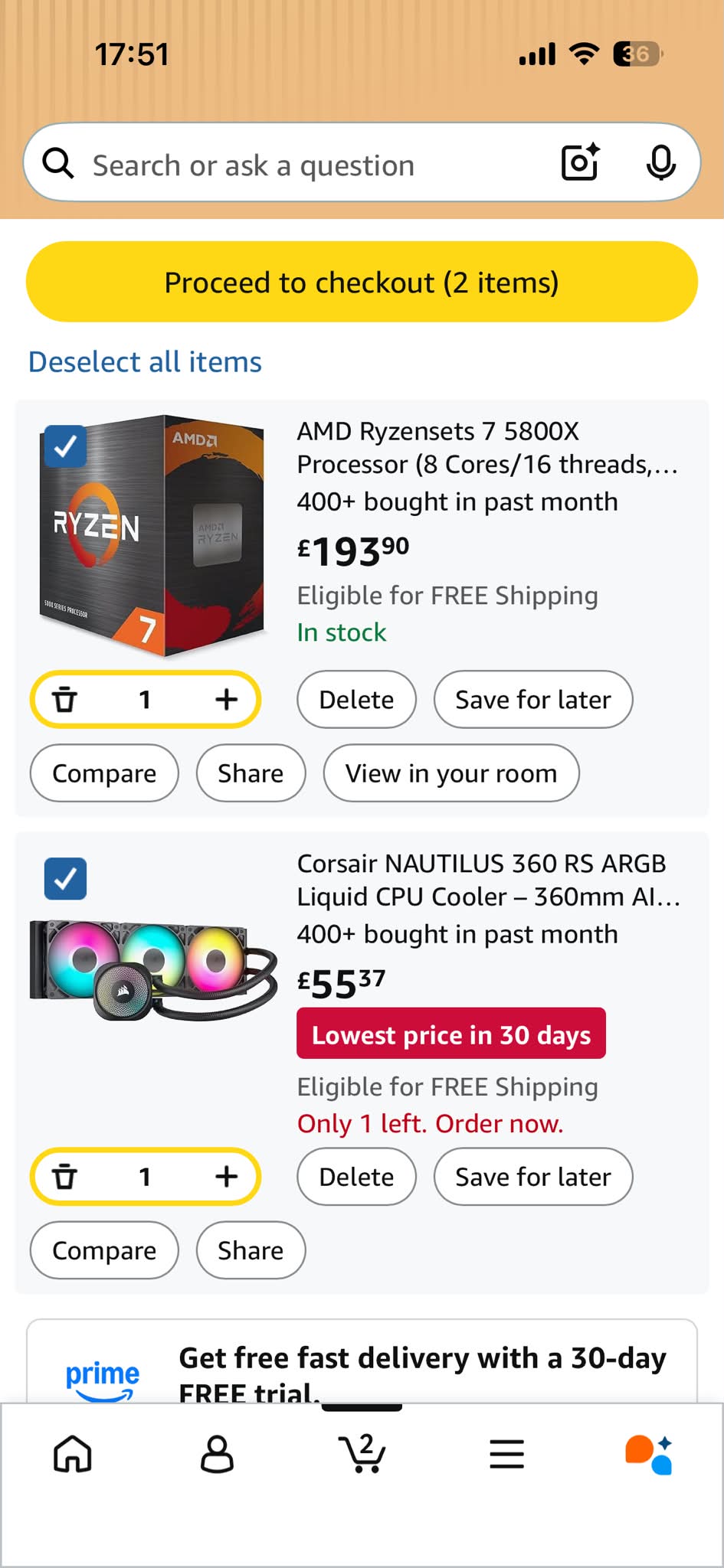
Task: Open the cart icon showing 2
Action: [362, 1453]
